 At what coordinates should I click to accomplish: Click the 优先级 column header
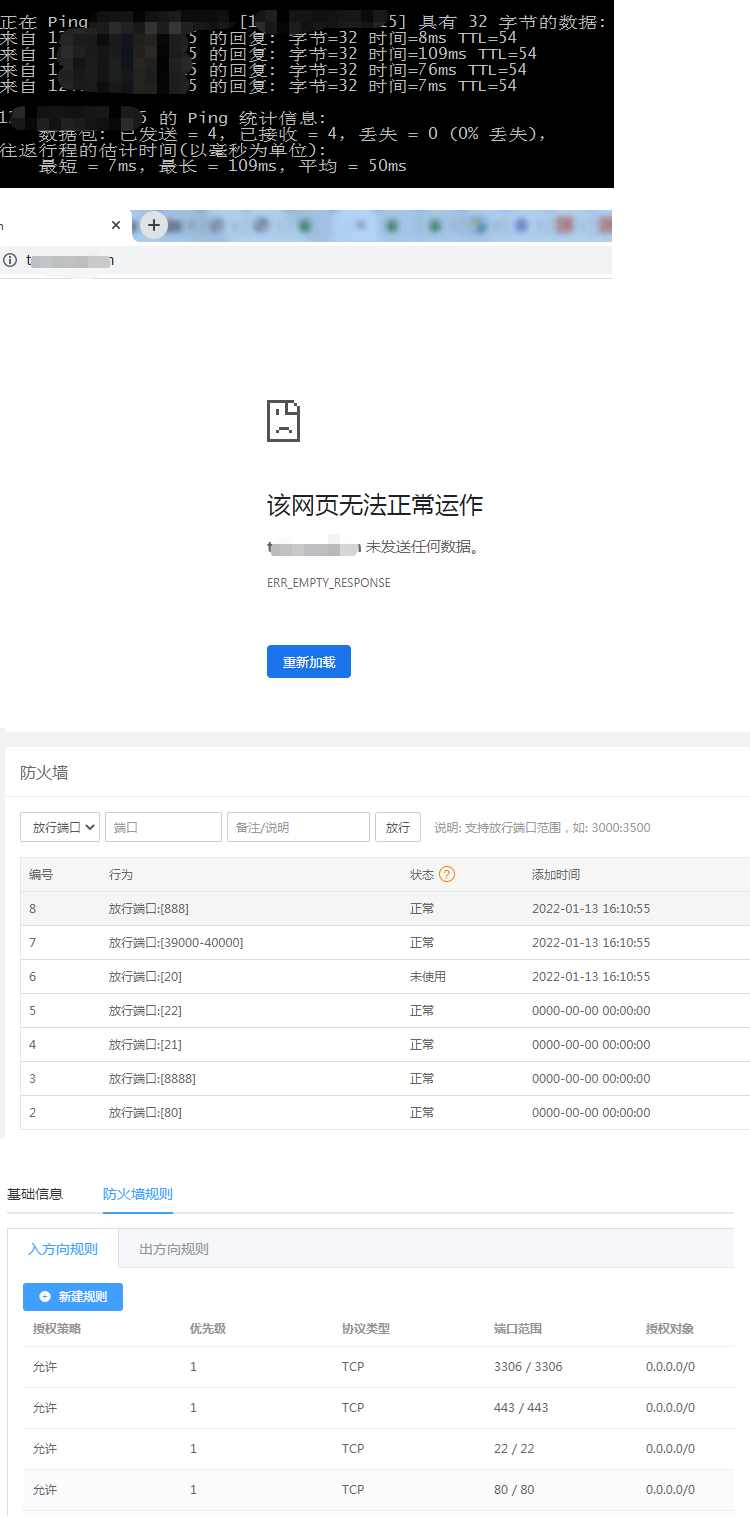point(208,1329)
